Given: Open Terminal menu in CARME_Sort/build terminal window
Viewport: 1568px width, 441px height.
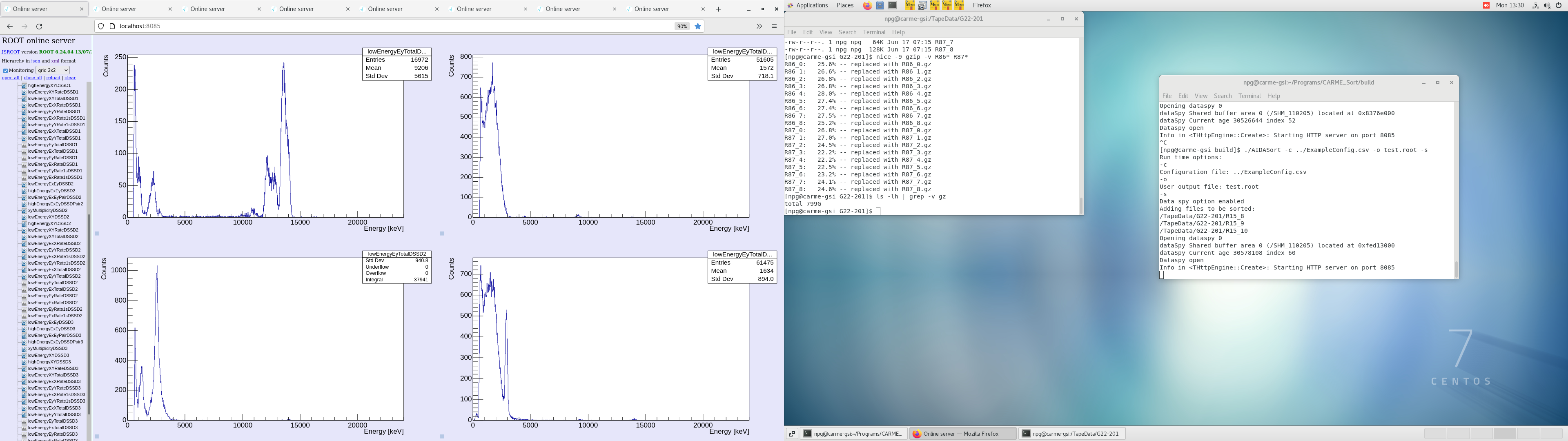Looking at the screenshot, I should tap(1249, 96).
